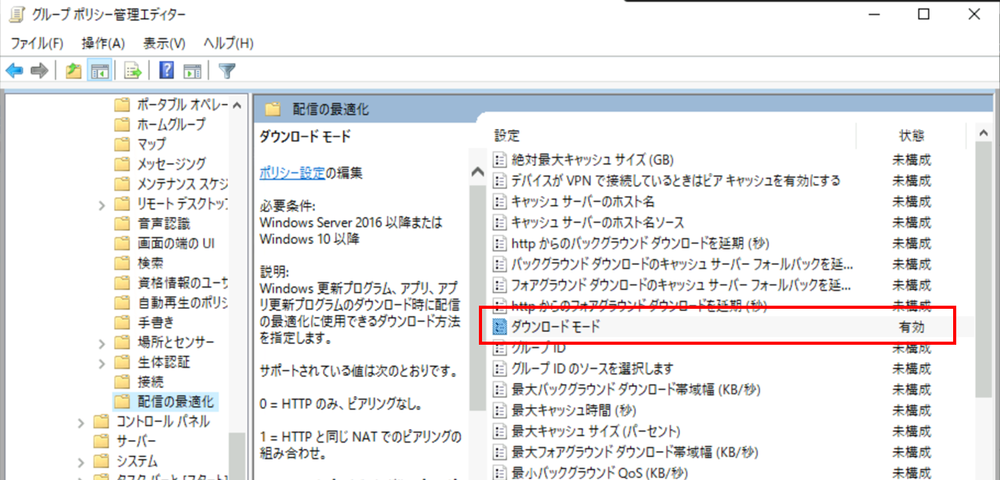This screenshot has width=1000, height=480.
Task: Click the 状態 column header
Action: tap(911, 135)
